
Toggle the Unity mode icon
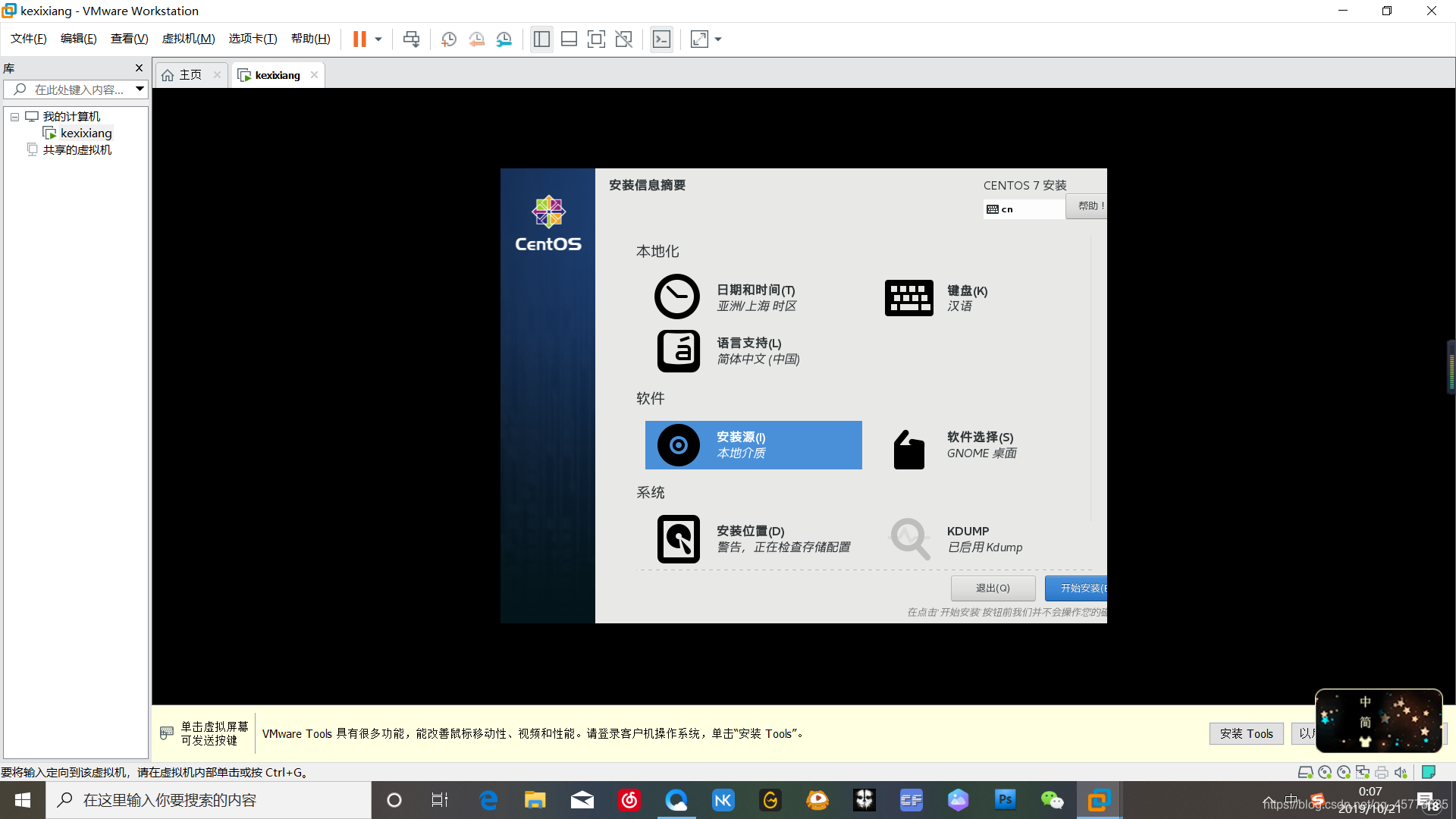623,39
